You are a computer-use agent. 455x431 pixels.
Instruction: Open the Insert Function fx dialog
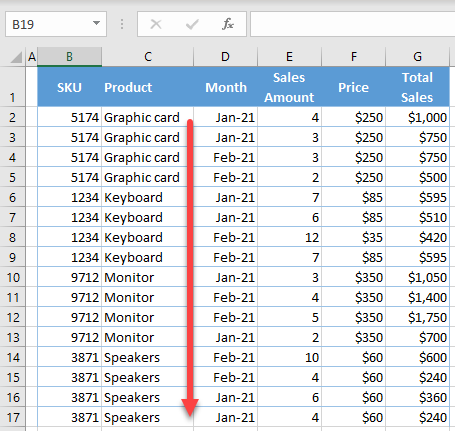(x=228, y=24)
